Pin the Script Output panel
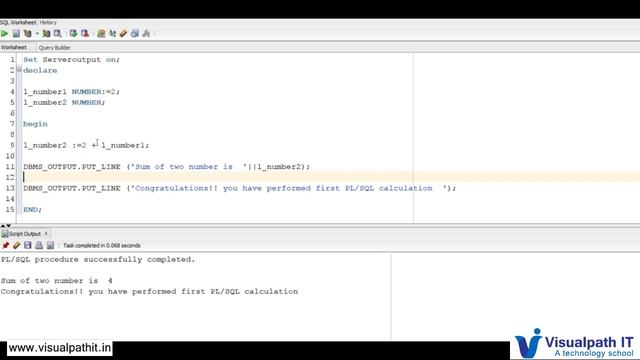Screen dimensions: 640x360 pos(5,245)
